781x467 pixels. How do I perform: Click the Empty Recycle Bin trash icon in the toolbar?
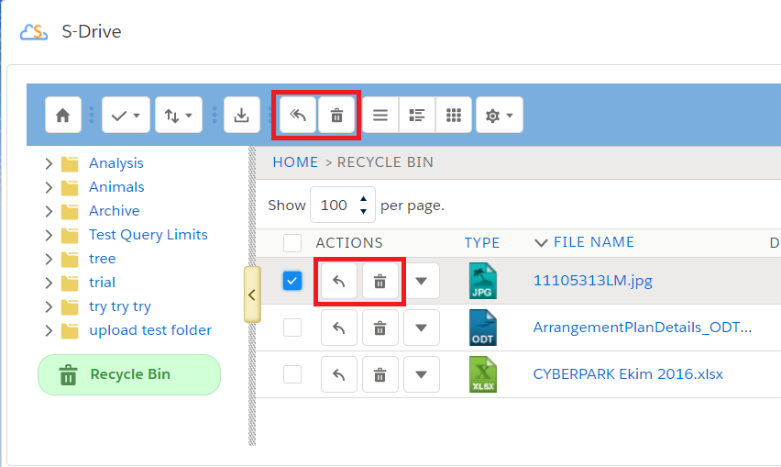[337, 116]
